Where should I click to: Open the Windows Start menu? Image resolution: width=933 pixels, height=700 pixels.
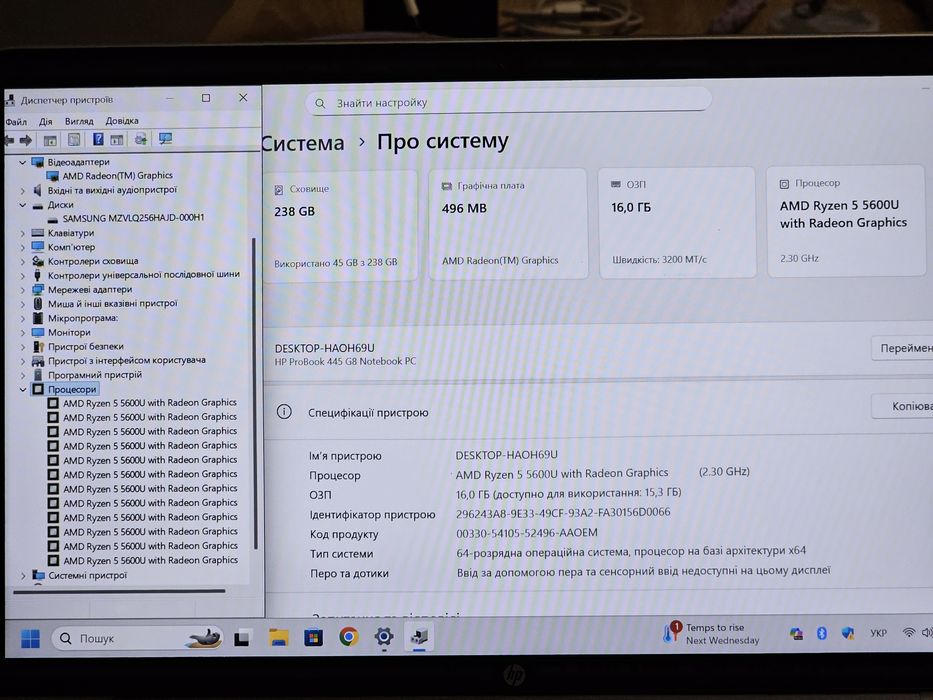30,639
